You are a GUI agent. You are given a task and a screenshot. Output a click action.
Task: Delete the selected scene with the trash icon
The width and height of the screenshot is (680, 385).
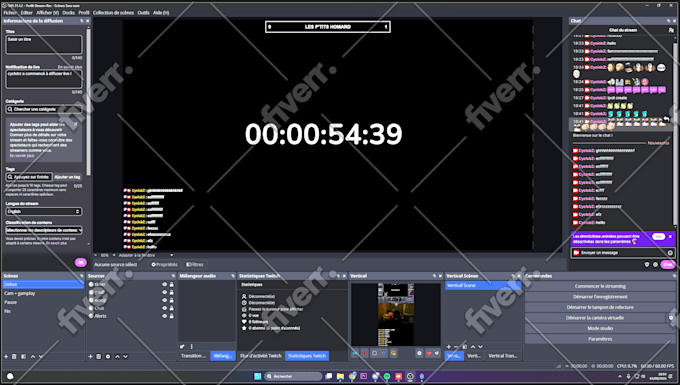pyautogui.click(x=14, y=356)
